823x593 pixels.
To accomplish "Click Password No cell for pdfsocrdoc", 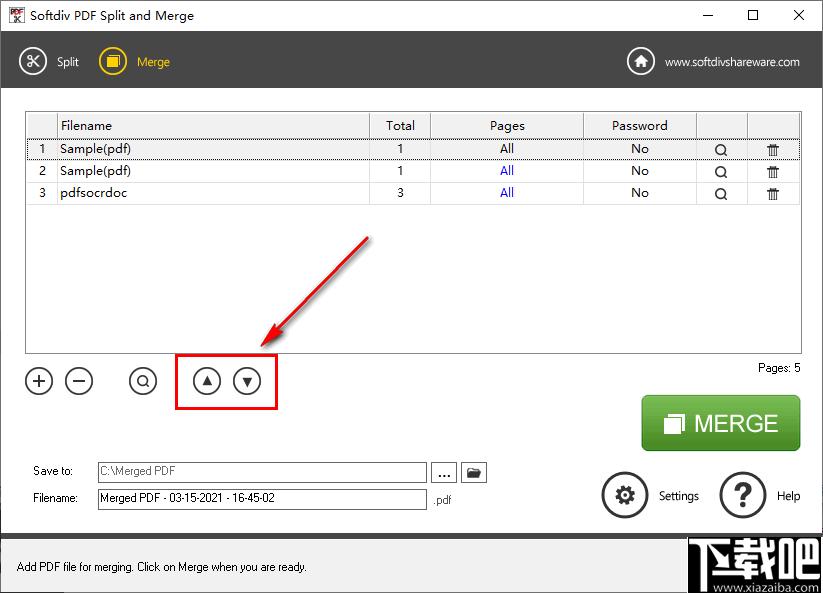I will tap(640, 193).
